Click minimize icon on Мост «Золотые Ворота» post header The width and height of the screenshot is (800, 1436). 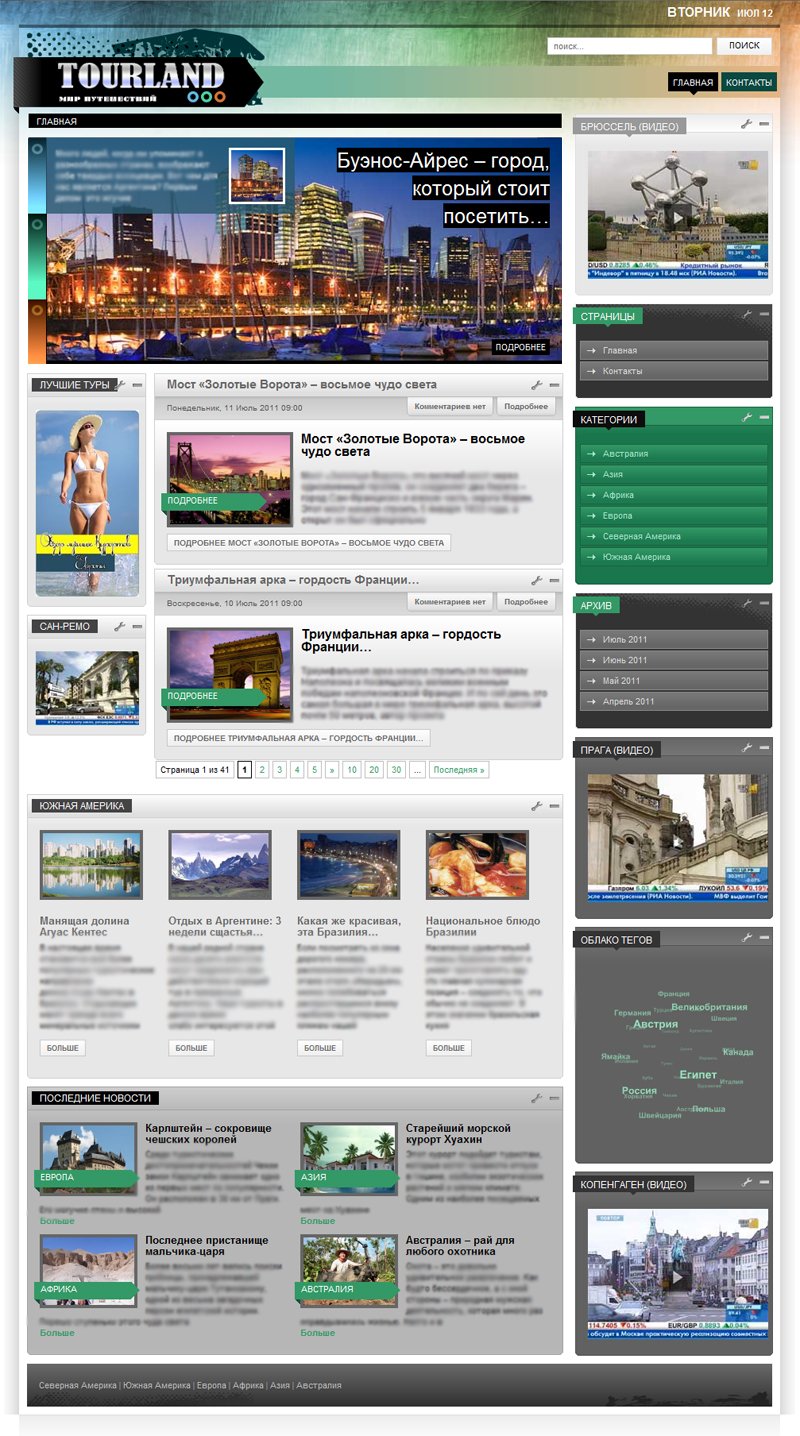click(555, 384)
